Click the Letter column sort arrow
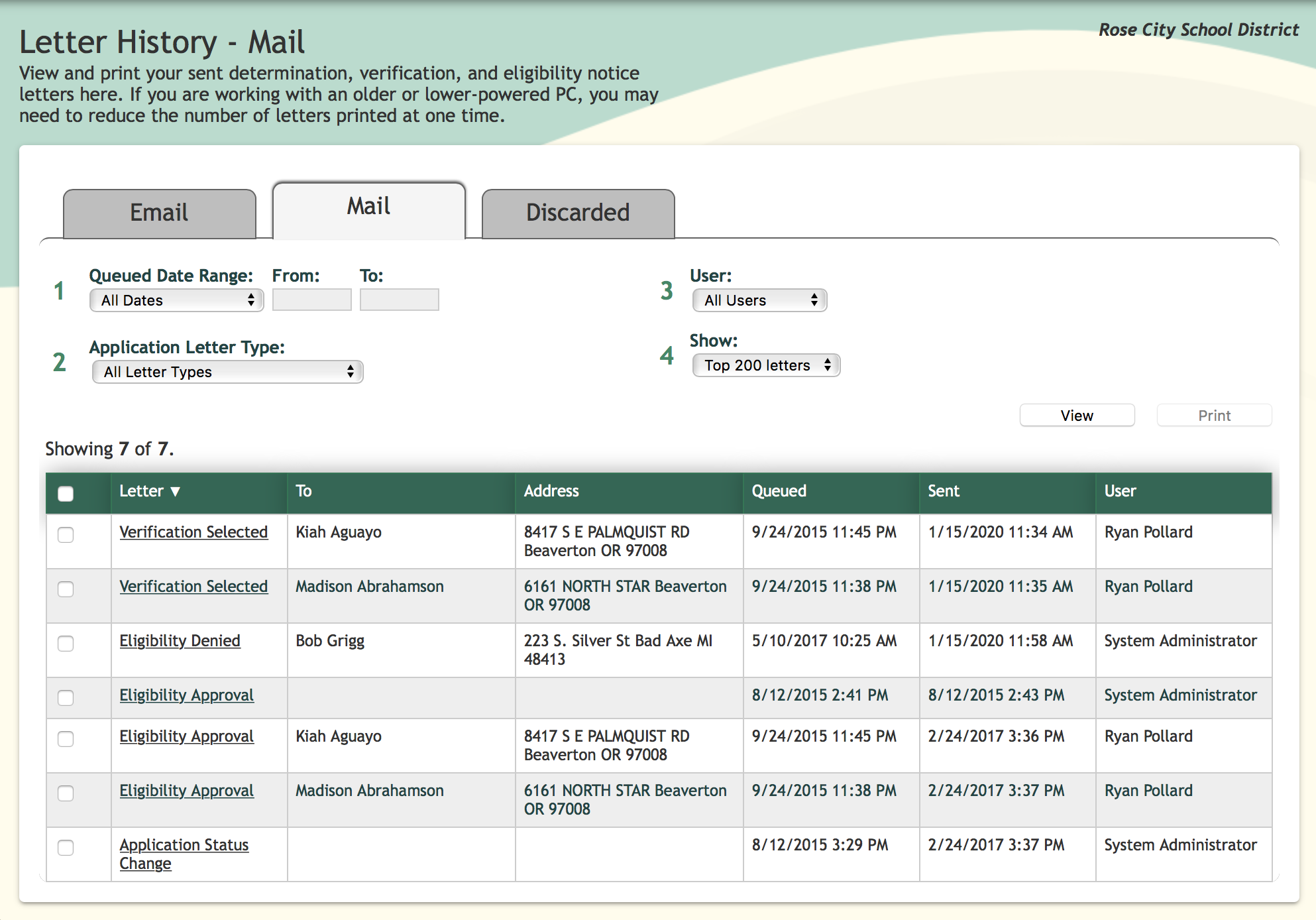 coord(176,492)
